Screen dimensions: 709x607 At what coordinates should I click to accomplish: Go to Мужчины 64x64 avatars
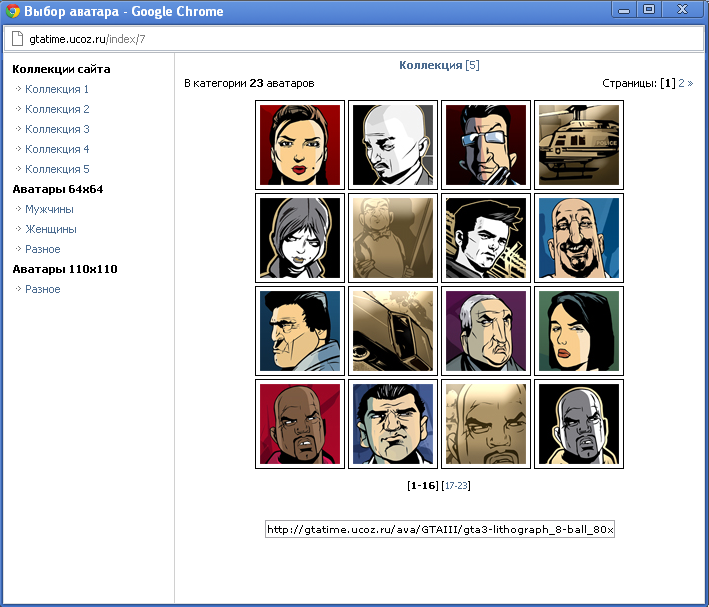tap(49, 209)
